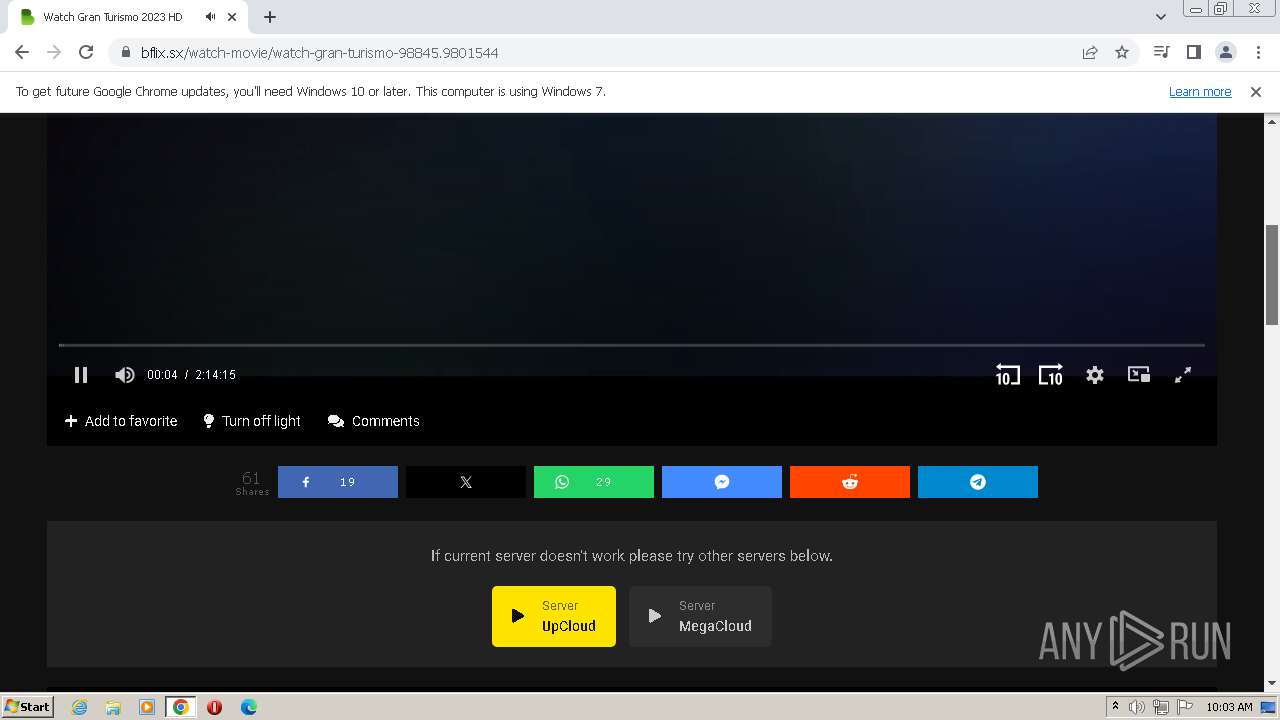1280x720 pixels.
Task: Open Opera from taskbar
Action: click(214, 707)
